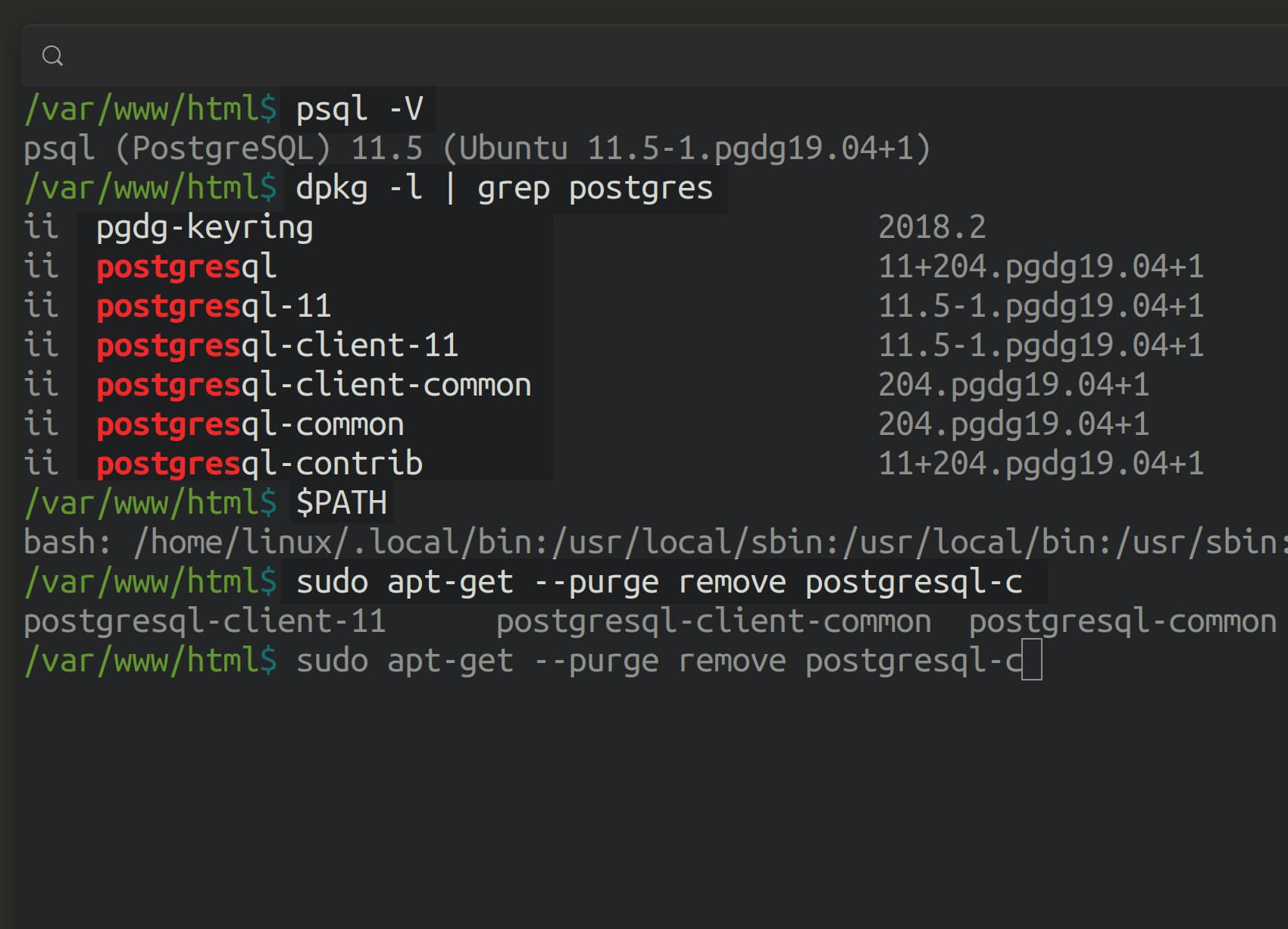Click the postgresql-client-11 package in dpkg list
This screenshot has height=929, width=1288.
[277, 346]
